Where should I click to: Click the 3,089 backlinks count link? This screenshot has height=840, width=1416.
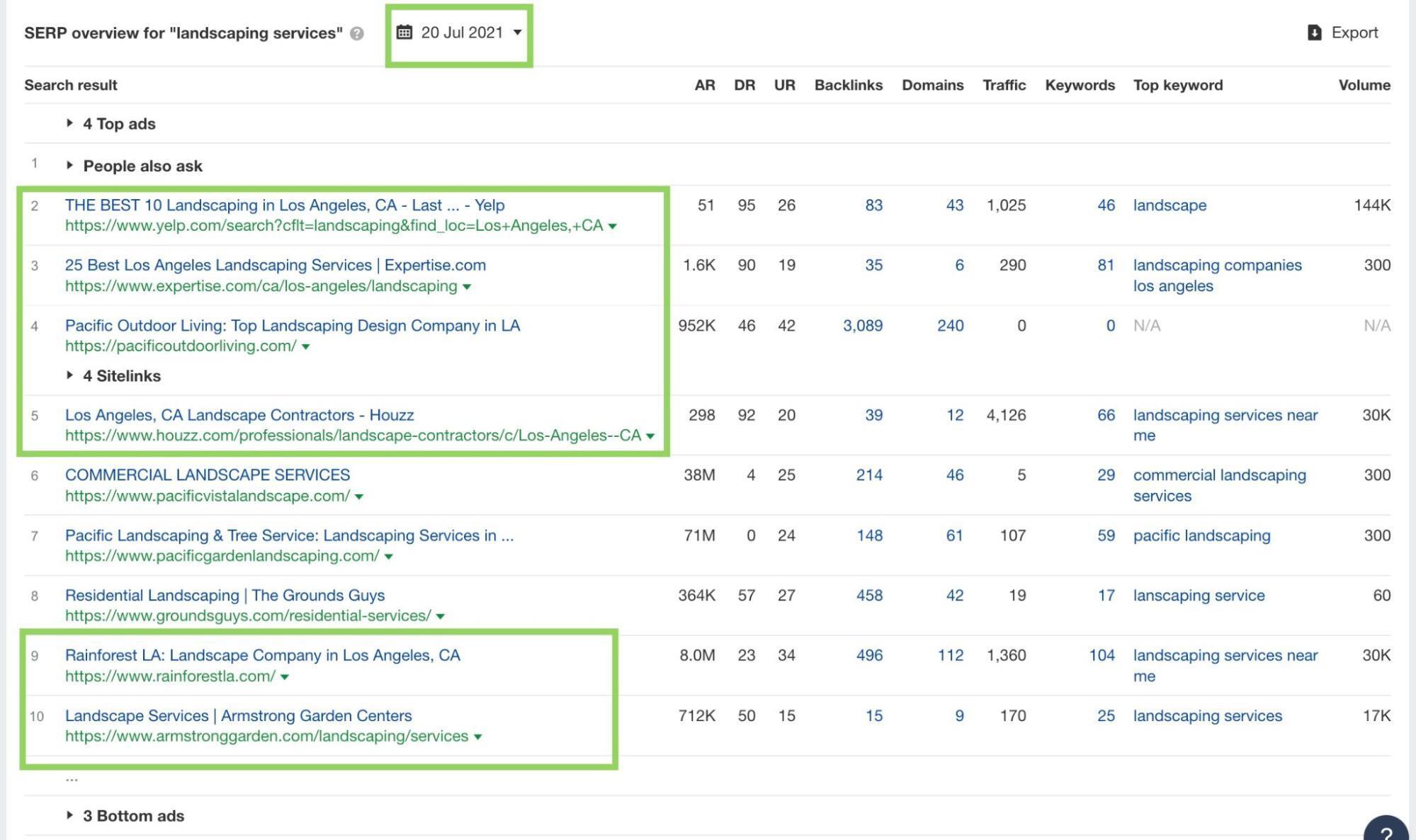(862, 326)
